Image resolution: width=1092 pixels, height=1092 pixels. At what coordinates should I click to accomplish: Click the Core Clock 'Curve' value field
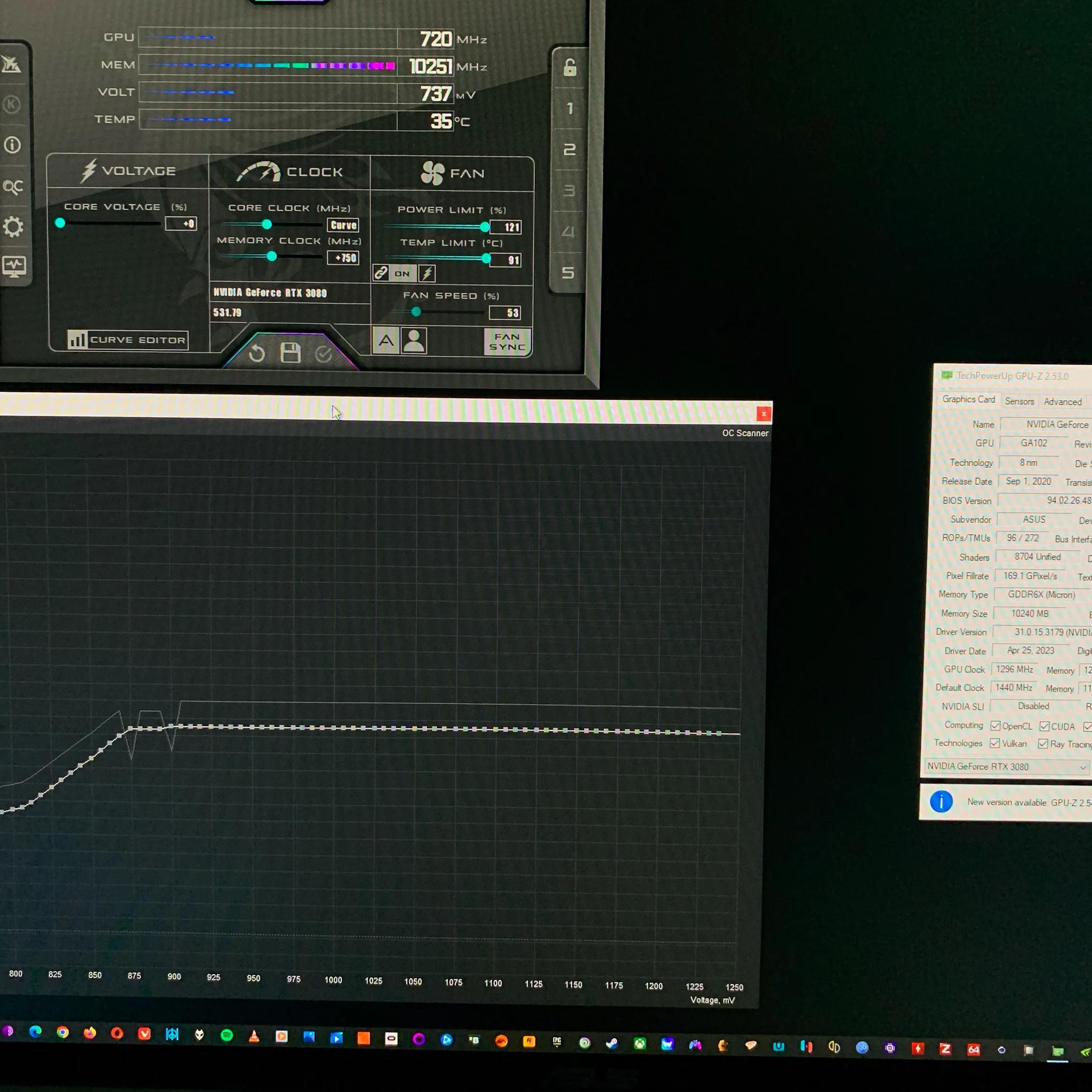(343, 225)
